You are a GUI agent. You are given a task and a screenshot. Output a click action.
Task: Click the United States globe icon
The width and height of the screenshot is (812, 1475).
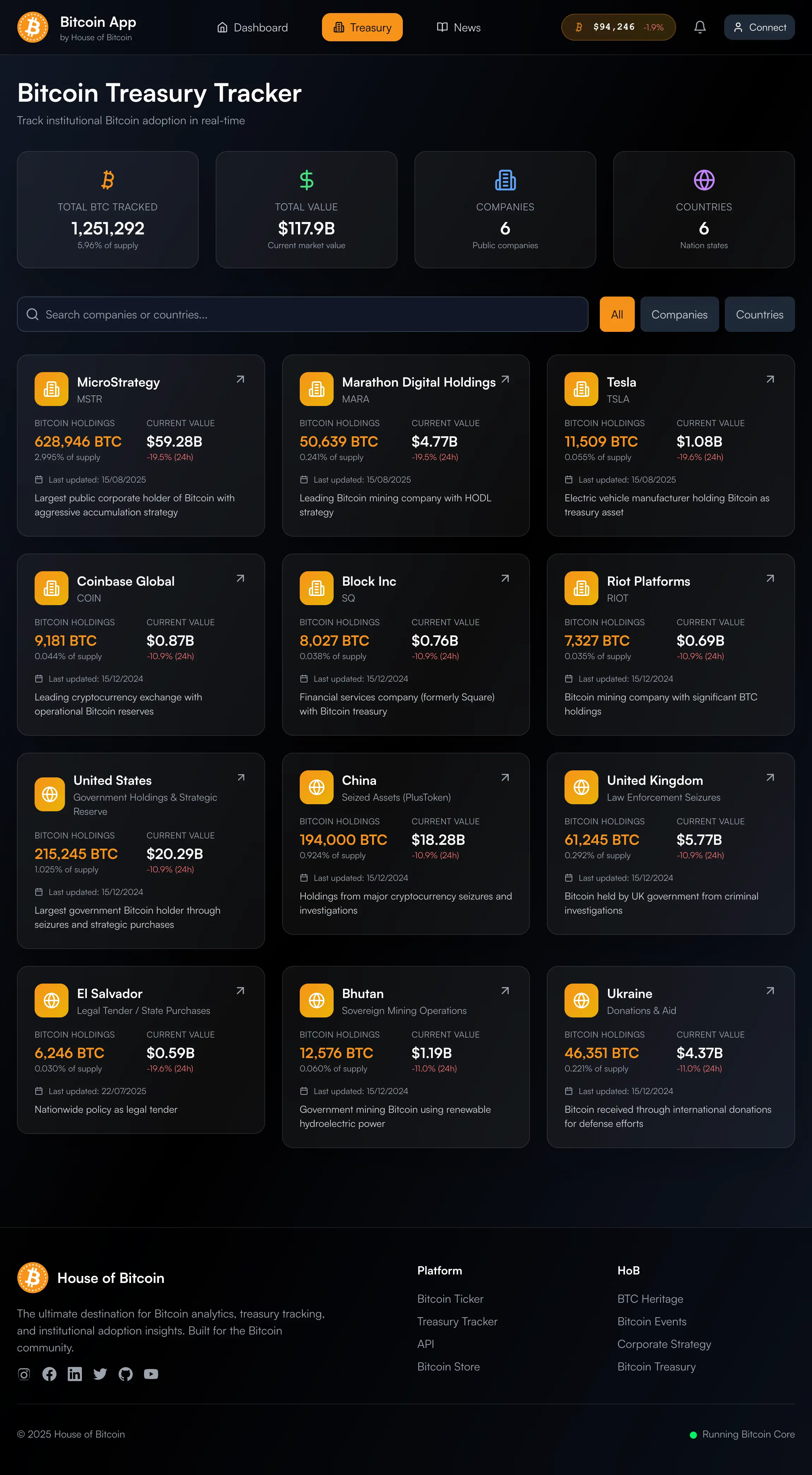50,794
